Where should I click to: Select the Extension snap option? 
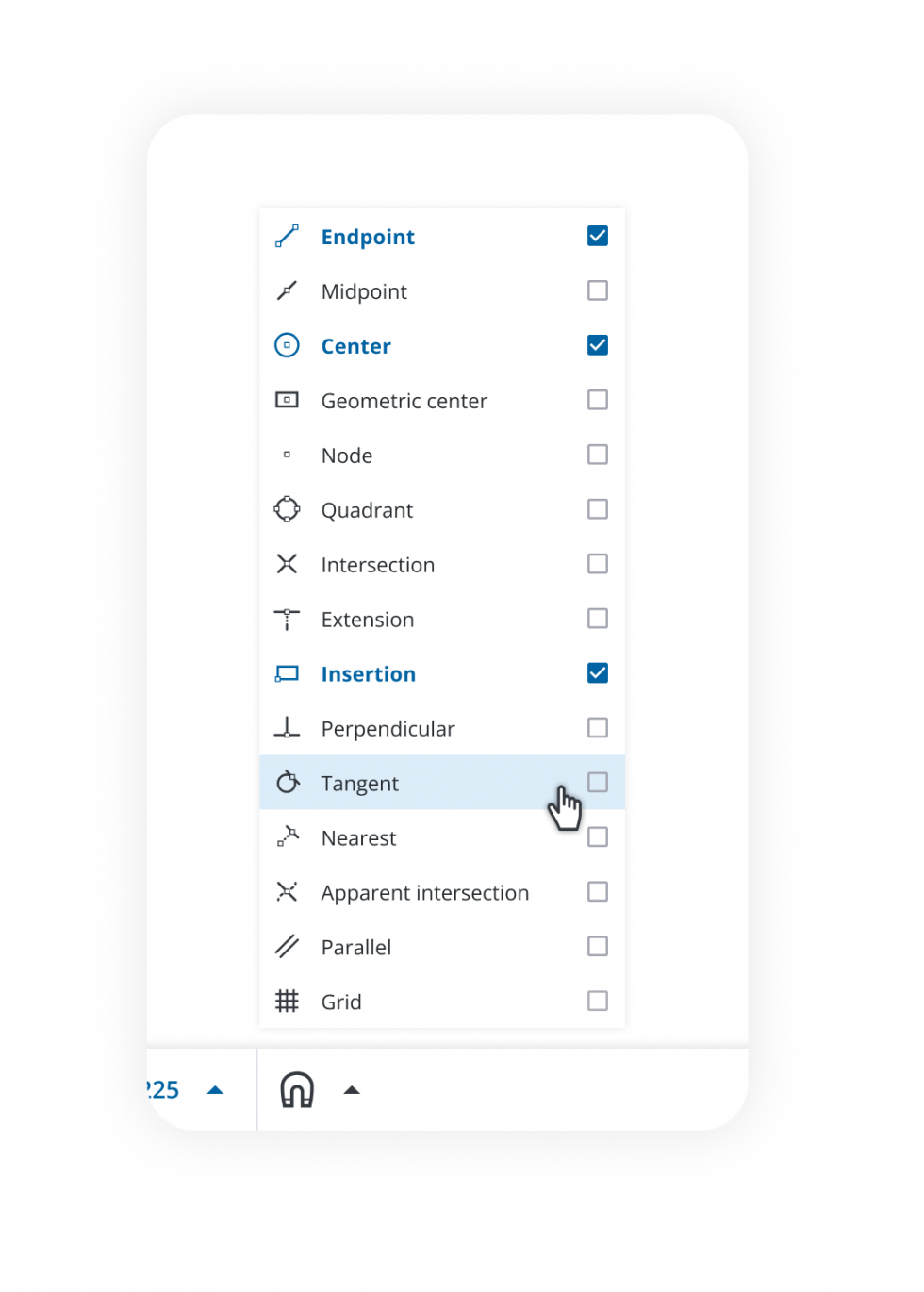(x=368, y=620)
